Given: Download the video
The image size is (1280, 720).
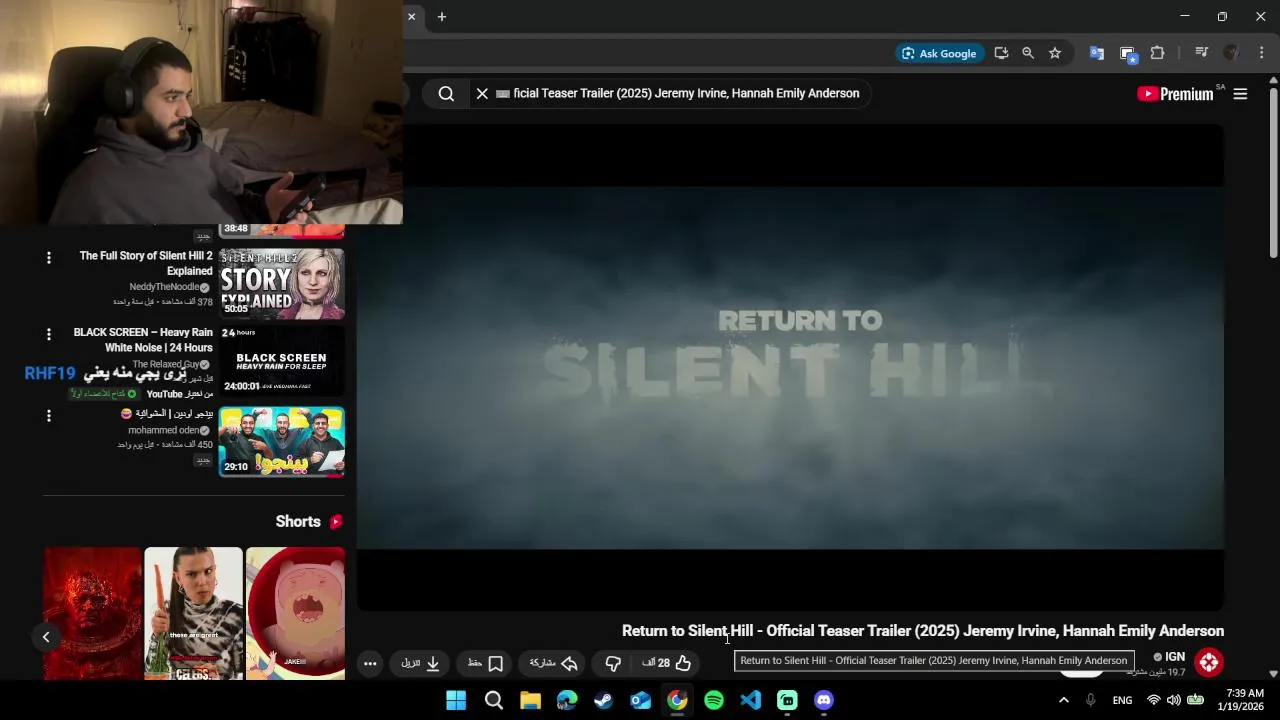Looking at the screenshot, I should point(421,663).
